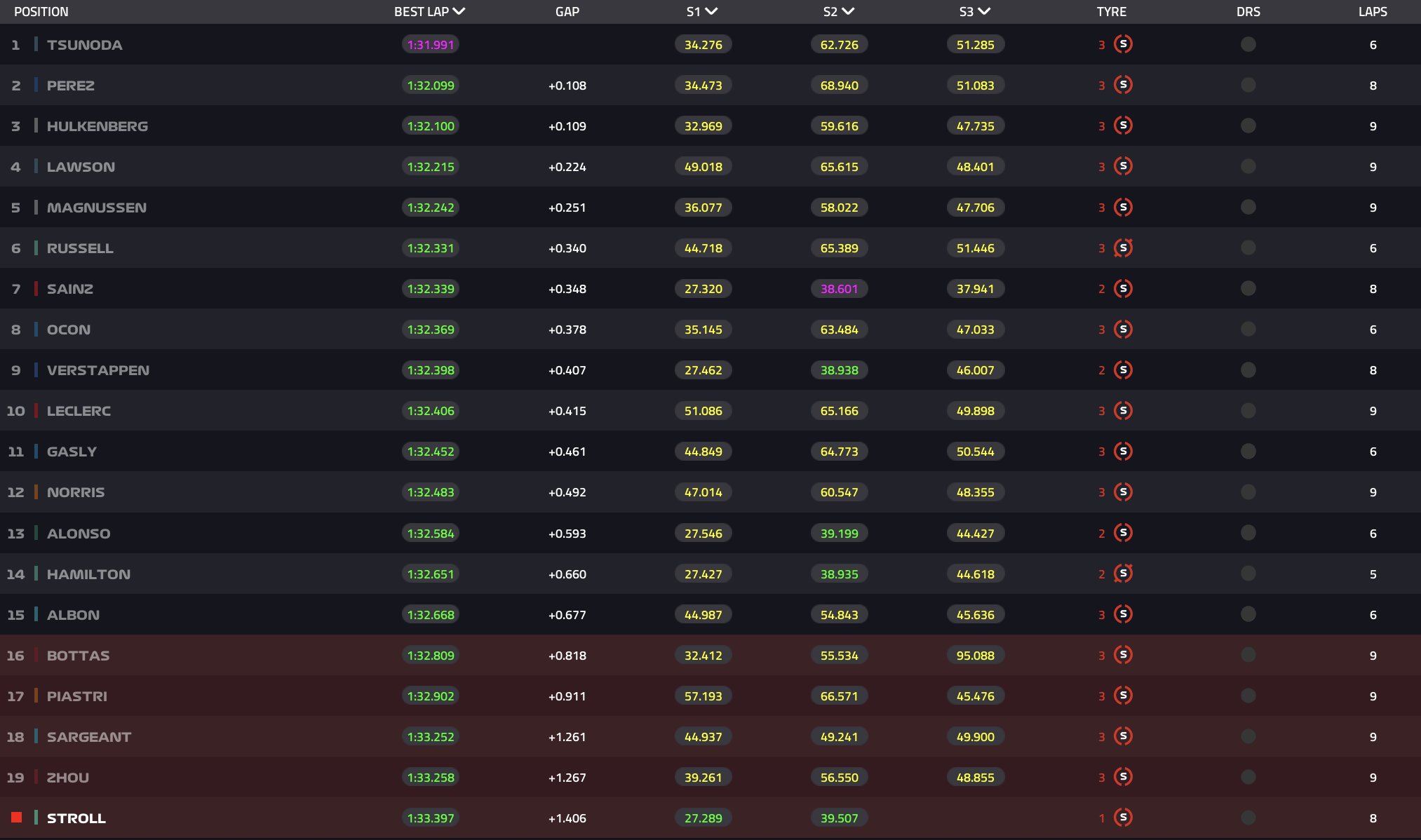Select driver name NORRIS

pos(76,492)
